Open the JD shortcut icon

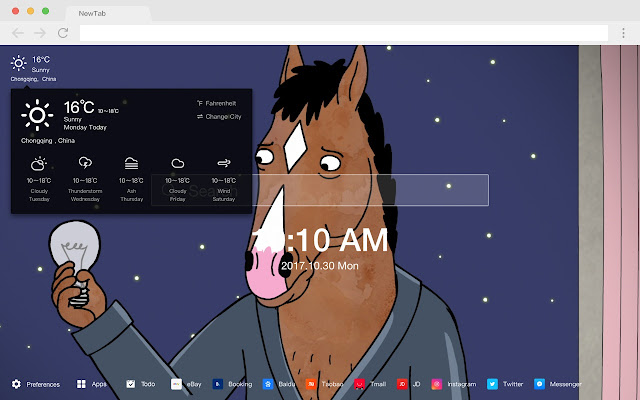click(x=402, y=384)
